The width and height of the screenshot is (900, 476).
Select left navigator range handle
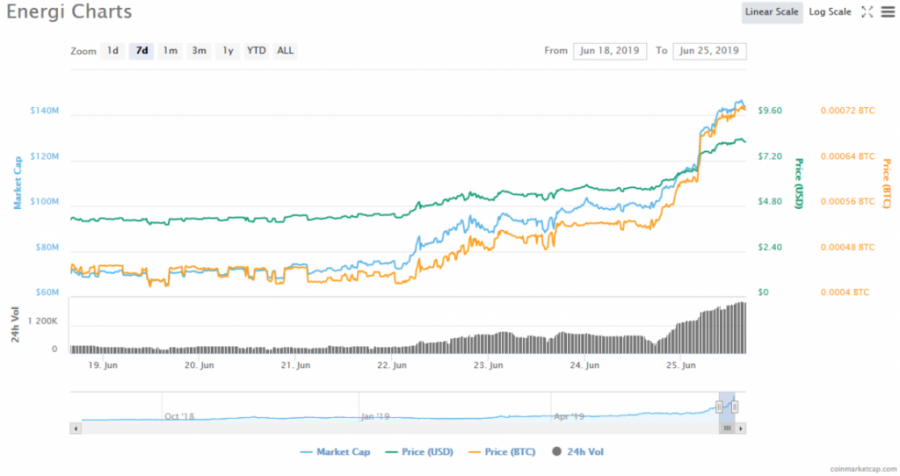point(719,407)
